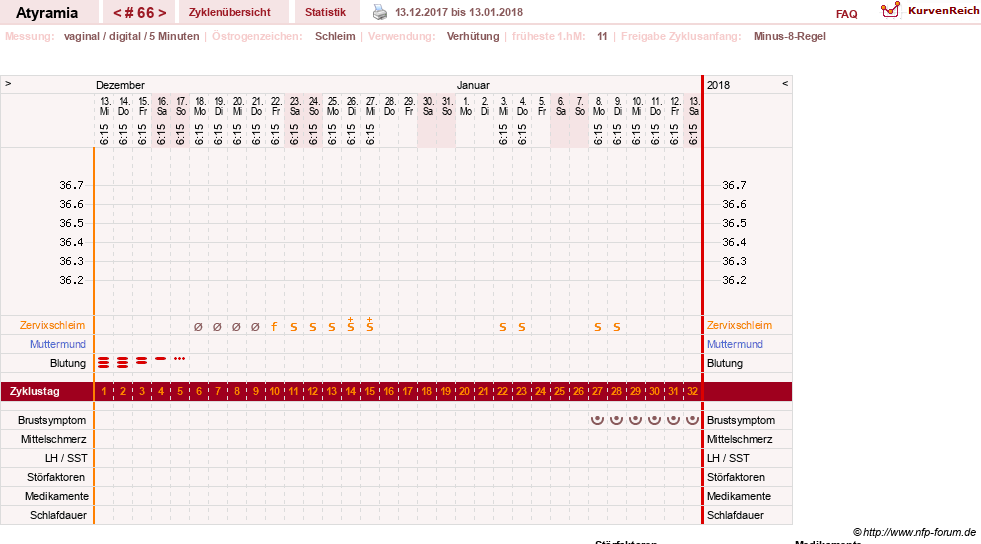981x544 pixels.
Task: Click the right Muttermund row label
Action: pos(734,344)
